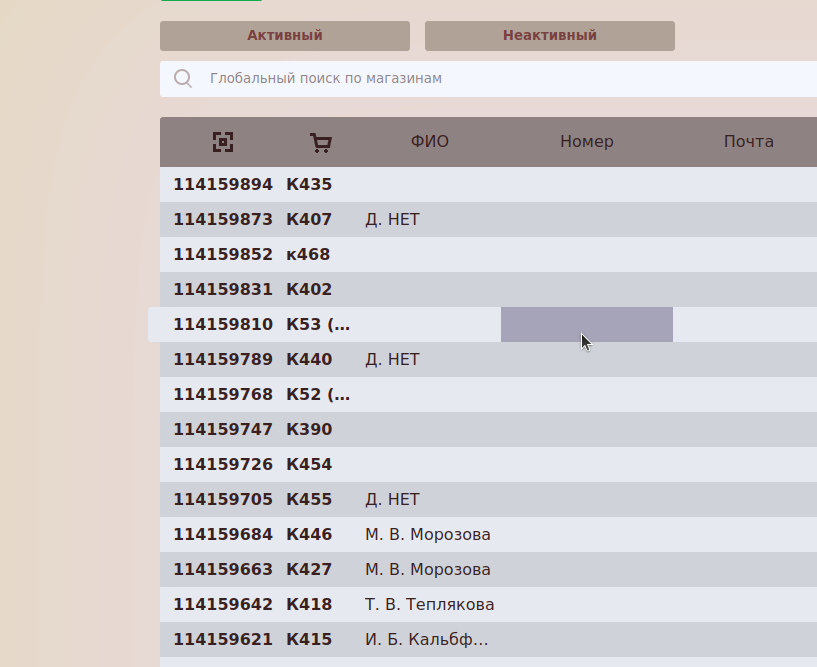Click the scan ID column icon
This screenshot has height=667, width=817.
pos(223,142)
